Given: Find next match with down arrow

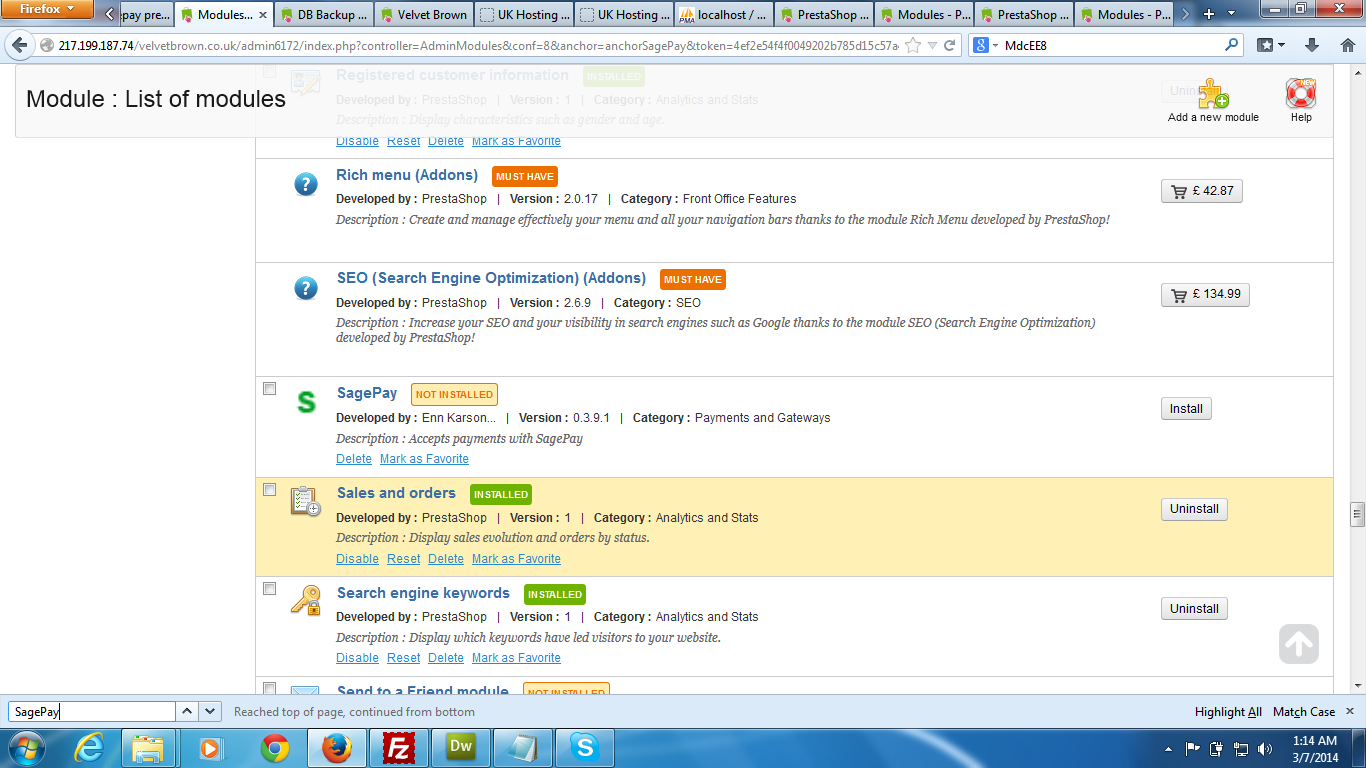Looking at the screenshot, I should pos(210,711).
